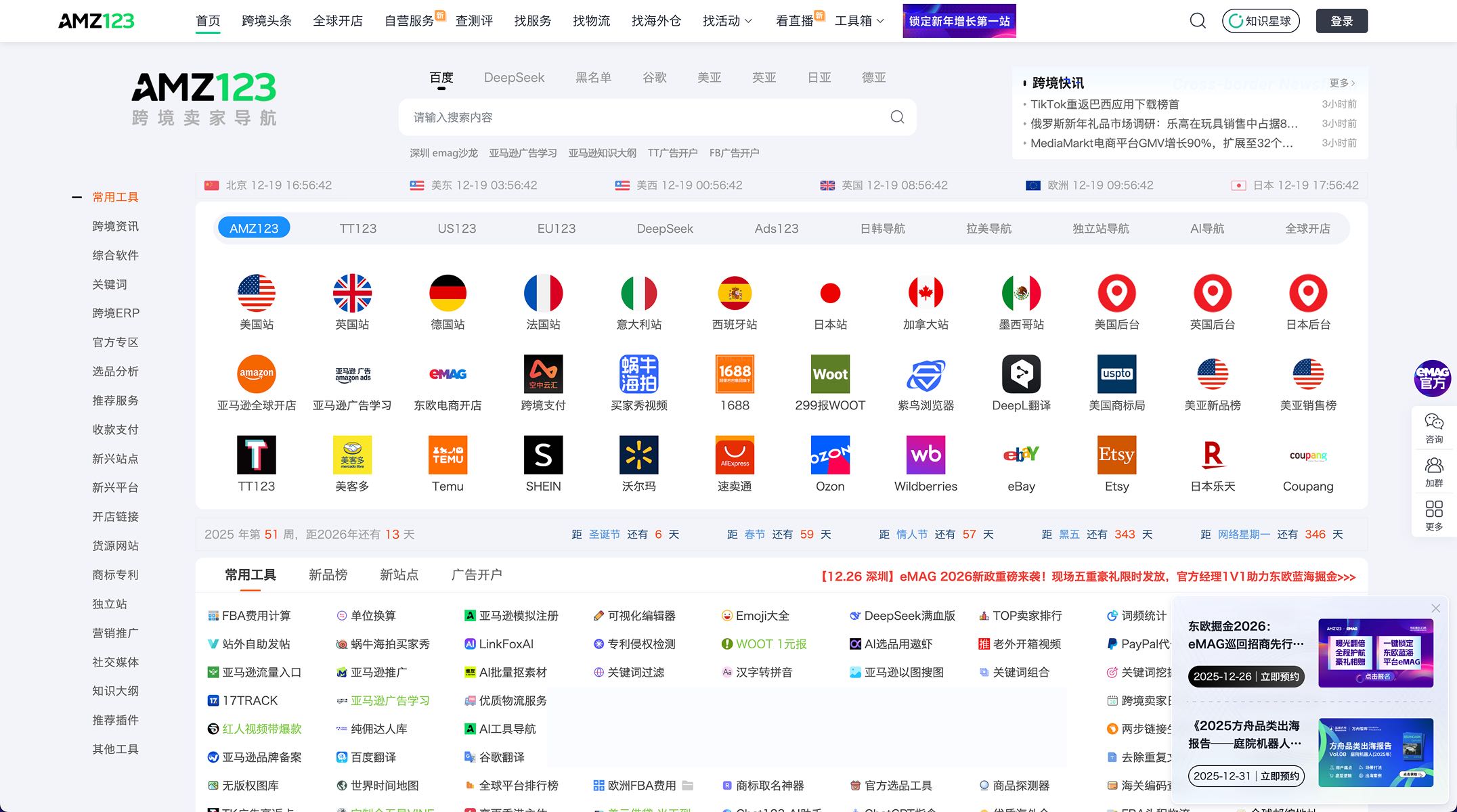Click the search box magnifier submit icon
The height and width of the screenshot is (812, 1457).
[x=896, y=117]
